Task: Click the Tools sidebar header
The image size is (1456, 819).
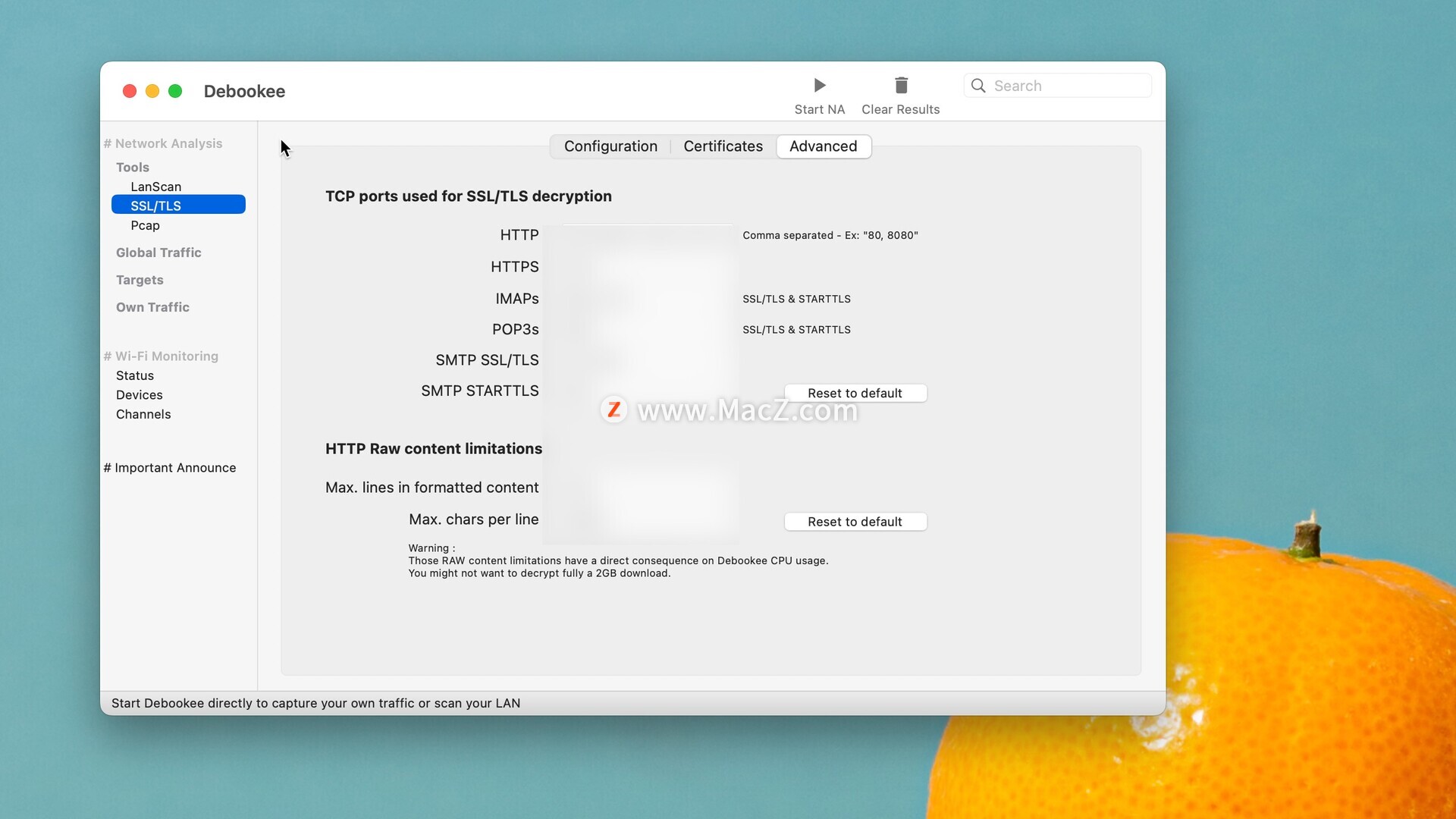Action: point(133,168)
